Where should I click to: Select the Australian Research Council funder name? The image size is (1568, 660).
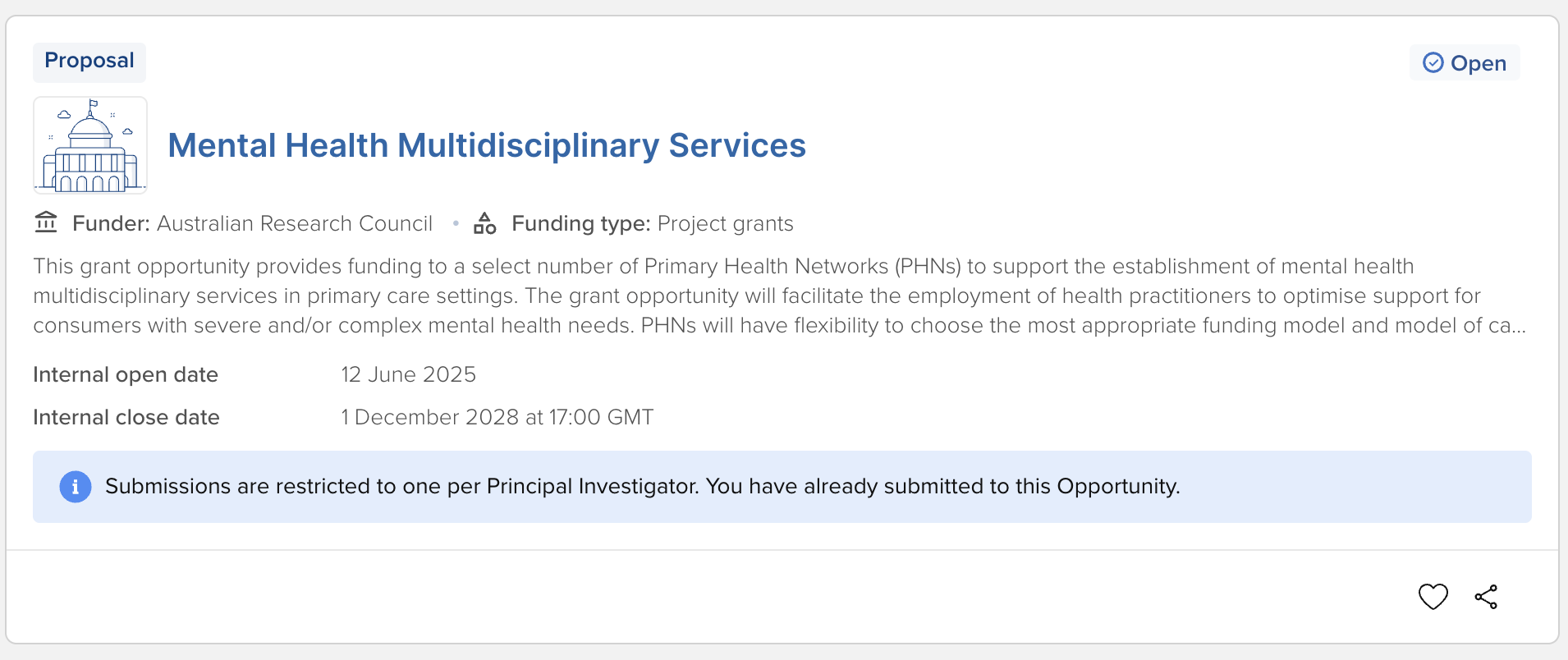294,223
